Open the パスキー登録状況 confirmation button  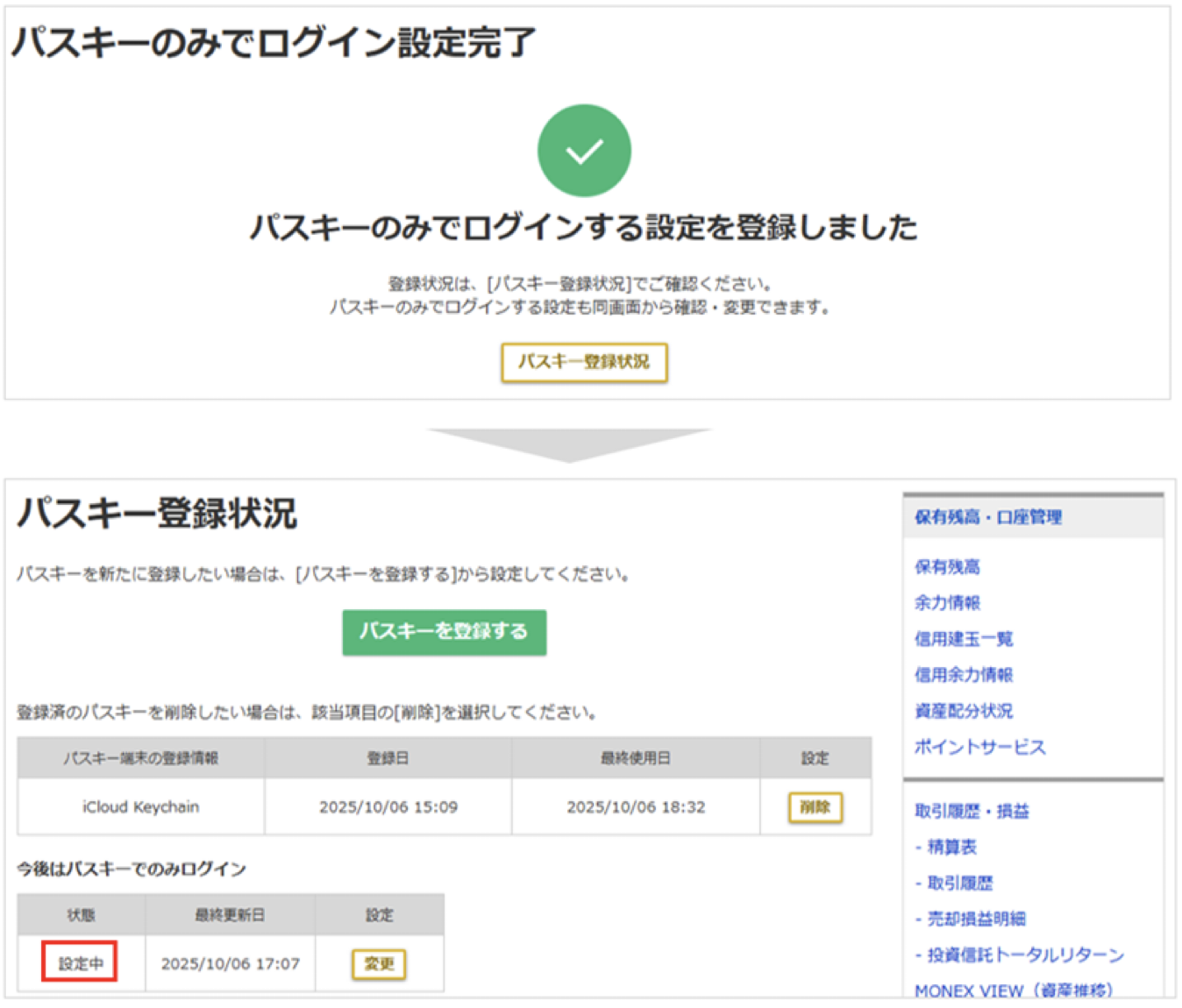584,362
